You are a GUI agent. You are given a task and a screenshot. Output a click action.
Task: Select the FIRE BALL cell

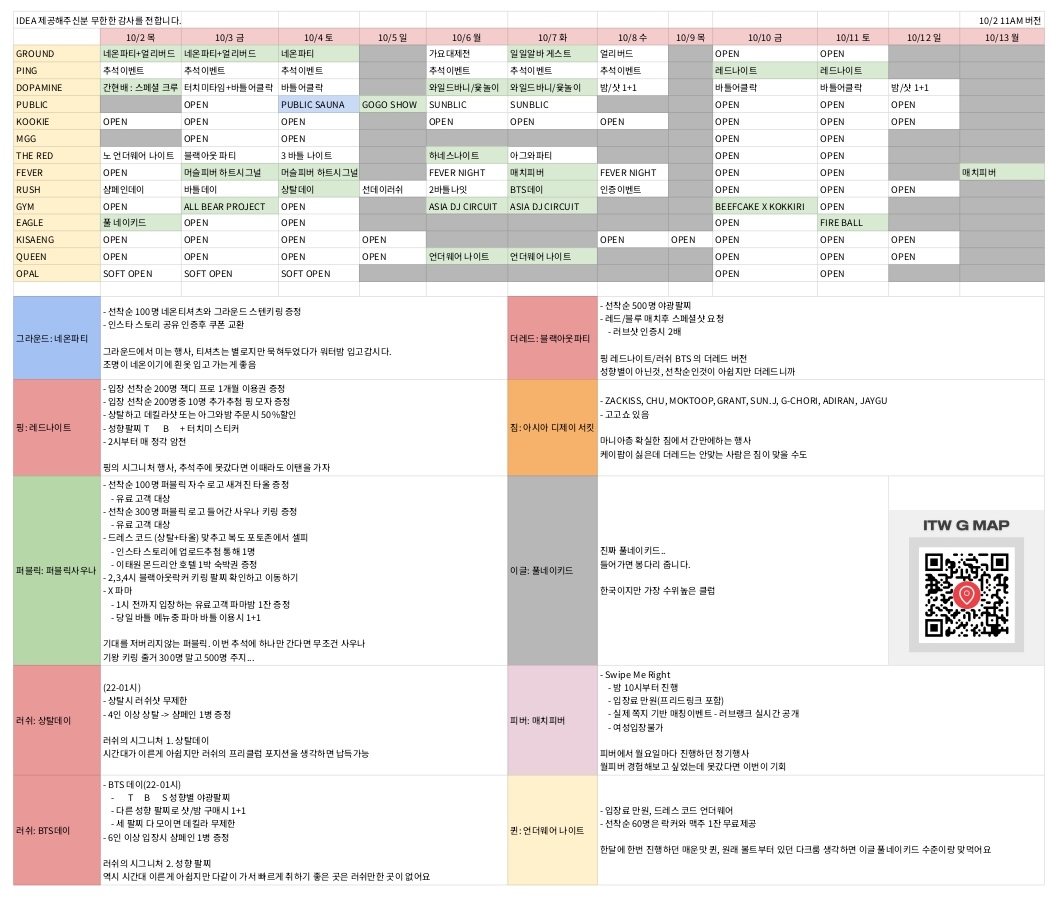coord(851,223)
